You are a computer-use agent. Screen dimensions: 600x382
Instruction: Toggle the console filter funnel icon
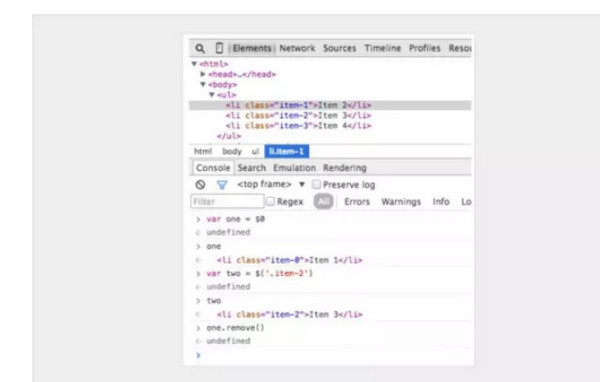(x=222, y=185)
